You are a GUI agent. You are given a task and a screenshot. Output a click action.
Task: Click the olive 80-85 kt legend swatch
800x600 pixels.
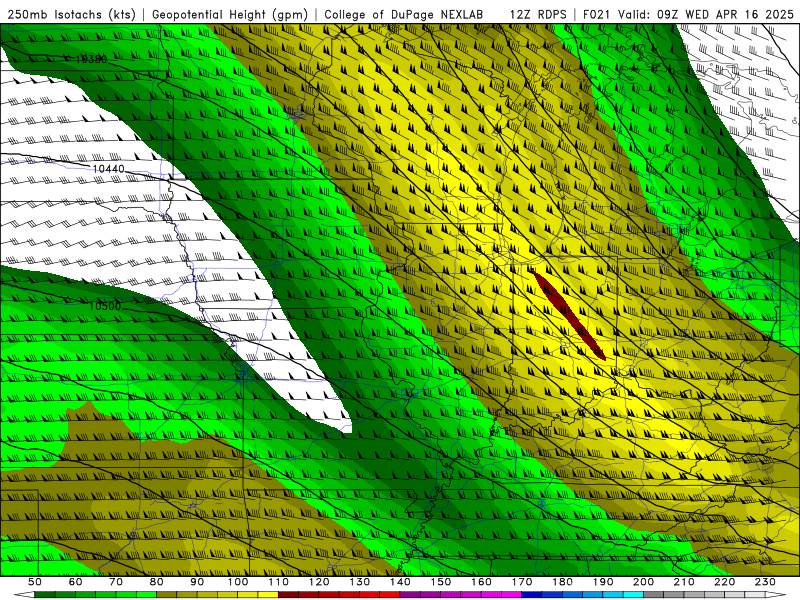[166, 594]
